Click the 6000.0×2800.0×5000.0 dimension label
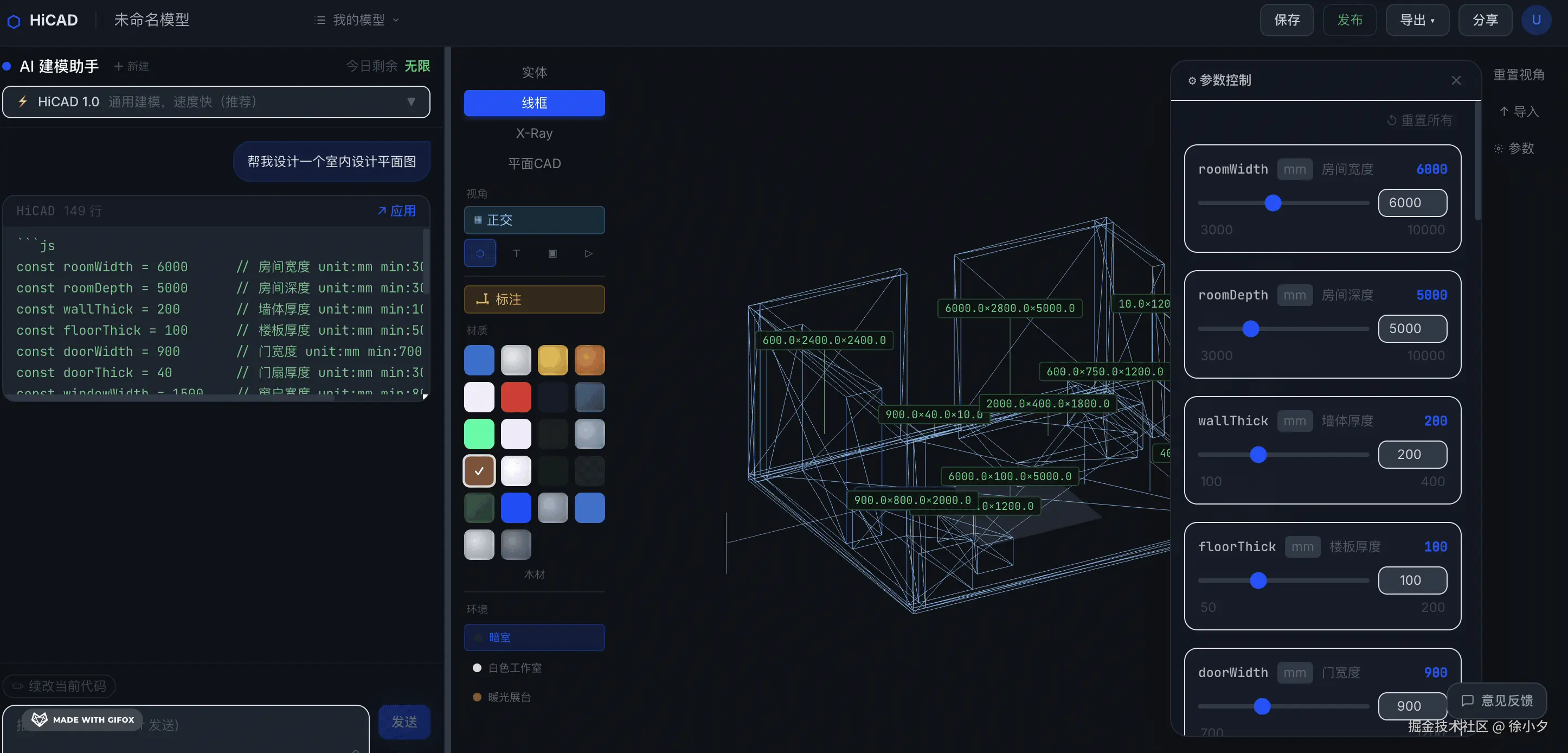This screenshot has height=753, width=1568. click(x=1010, y=308)
